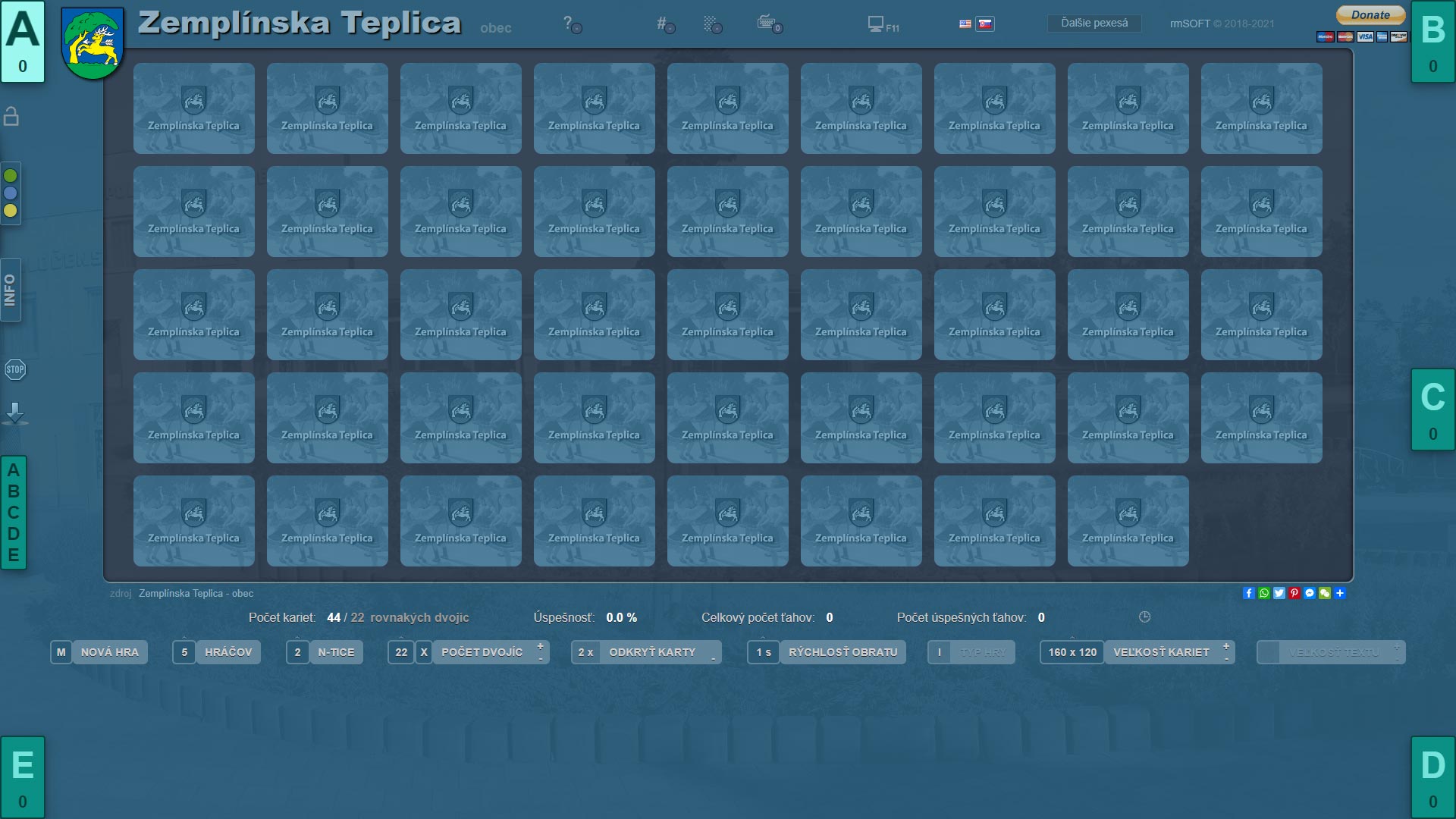
Task: Click the pairs count box showing 22
Action: coord(401,652)
